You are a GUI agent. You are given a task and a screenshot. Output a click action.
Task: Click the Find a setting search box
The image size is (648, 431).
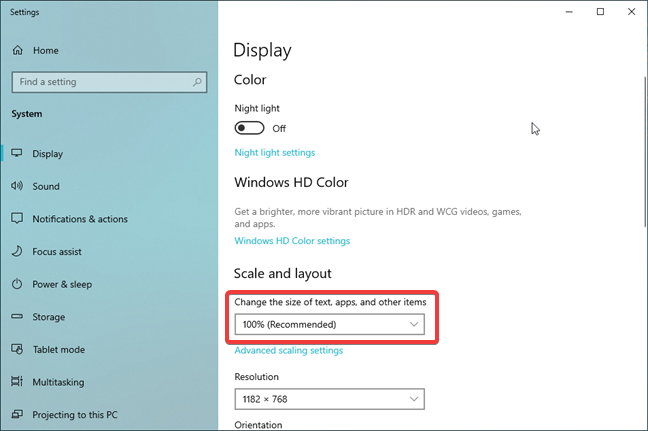pos(109,82)
